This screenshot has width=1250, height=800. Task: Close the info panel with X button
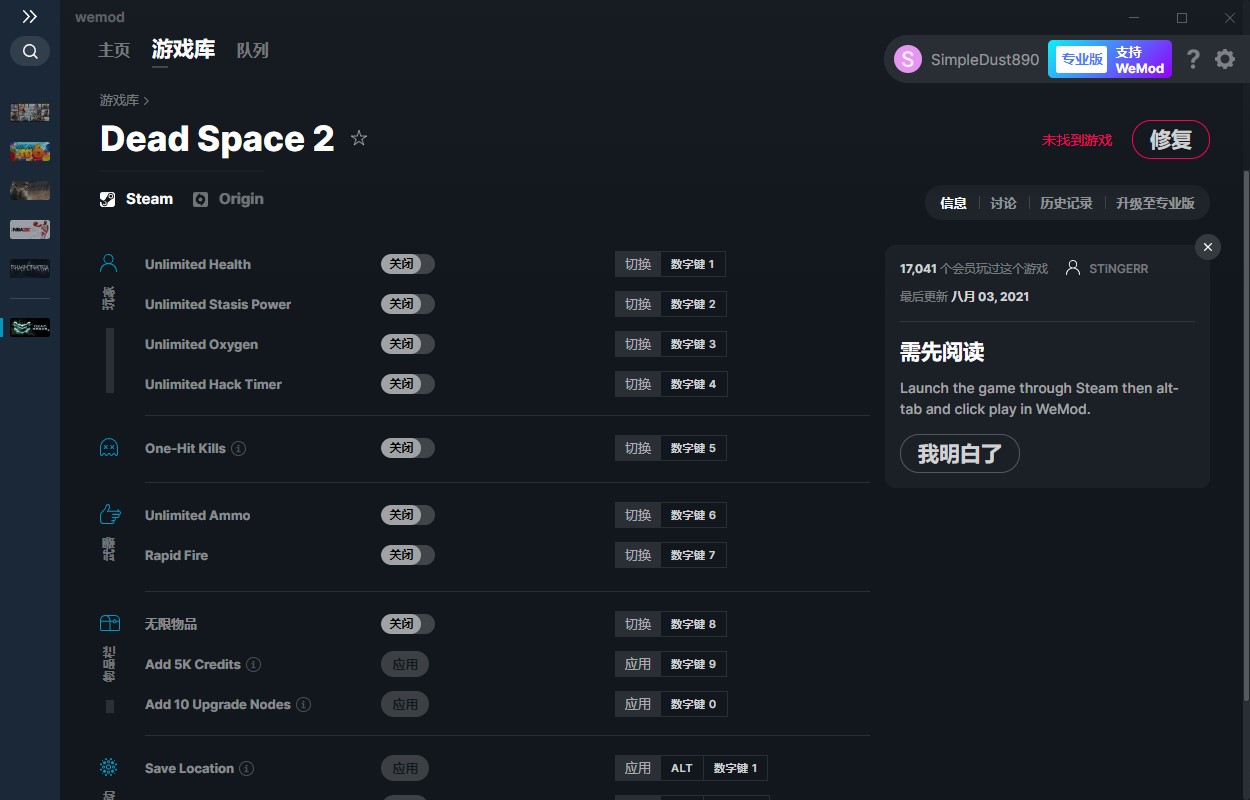pos(1208,247)
